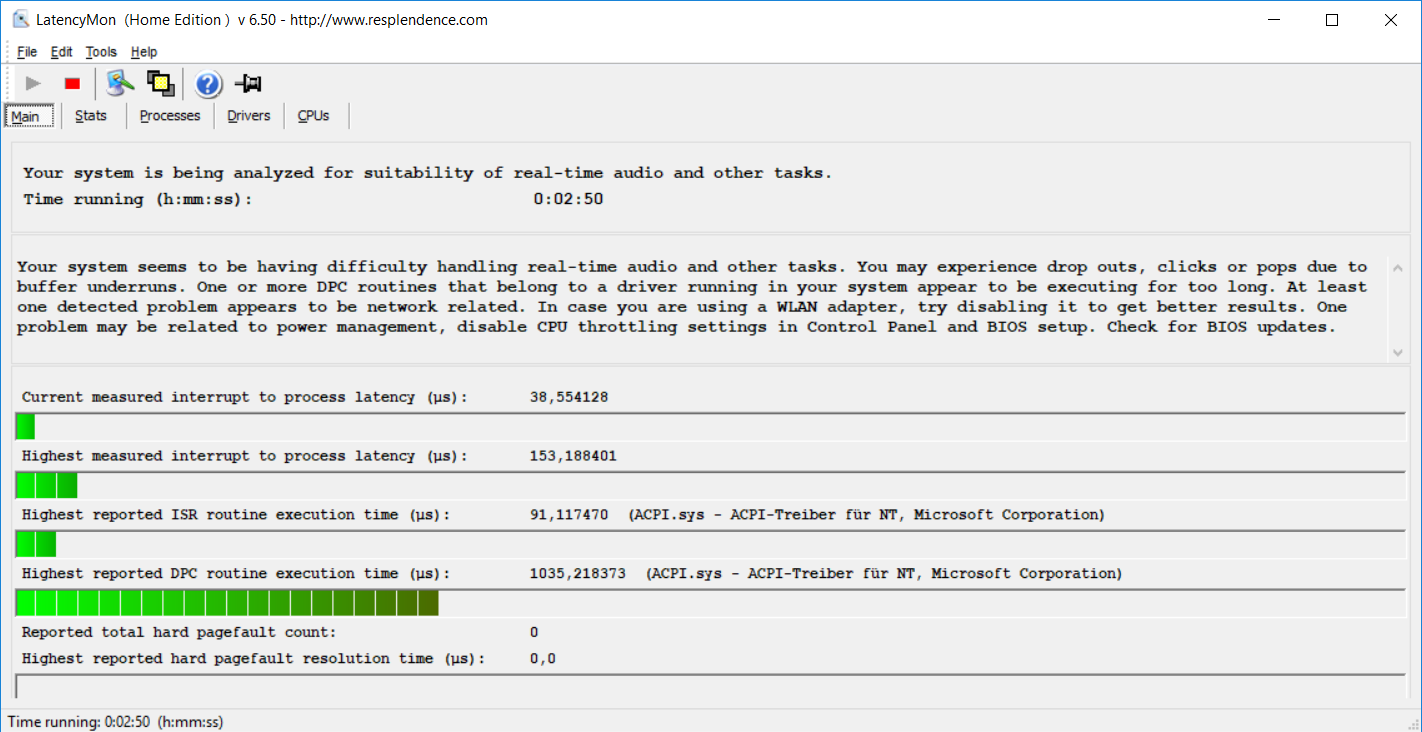1422x732 pixels.
Task: Switch to the Stats tab
Action: tap(91, 116)
